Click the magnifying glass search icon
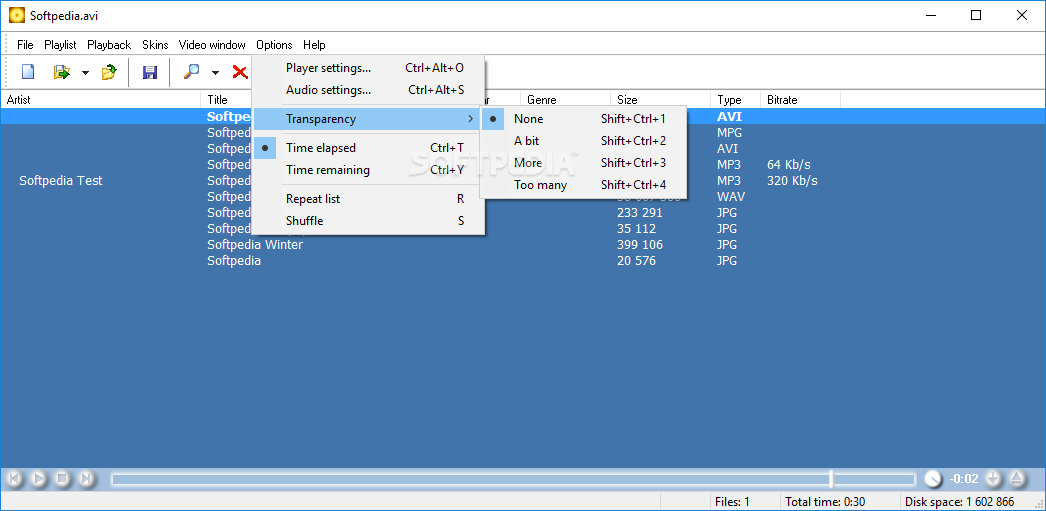Viewport: 1046px width, 511px height. (191, 72)
